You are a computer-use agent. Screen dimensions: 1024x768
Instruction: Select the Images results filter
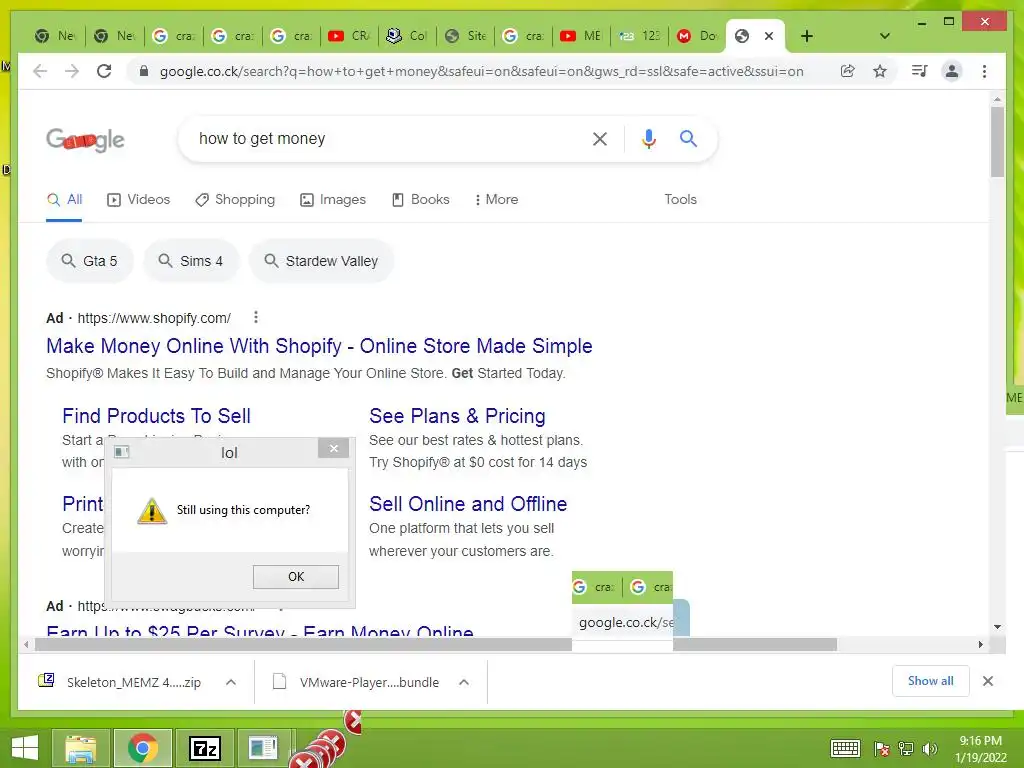point(332,199)
